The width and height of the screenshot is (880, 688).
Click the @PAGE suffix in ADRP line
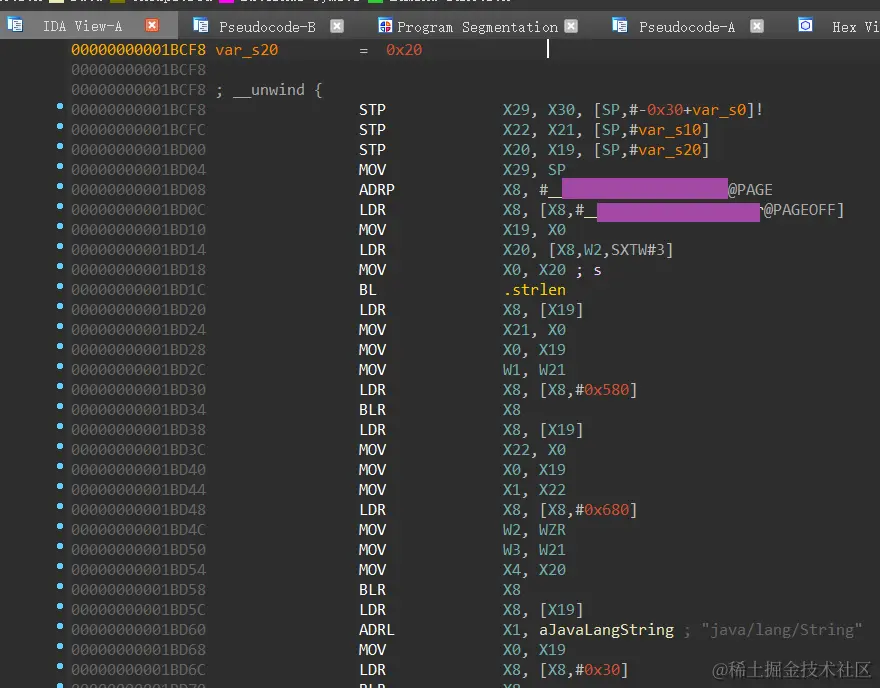point(750,190)
